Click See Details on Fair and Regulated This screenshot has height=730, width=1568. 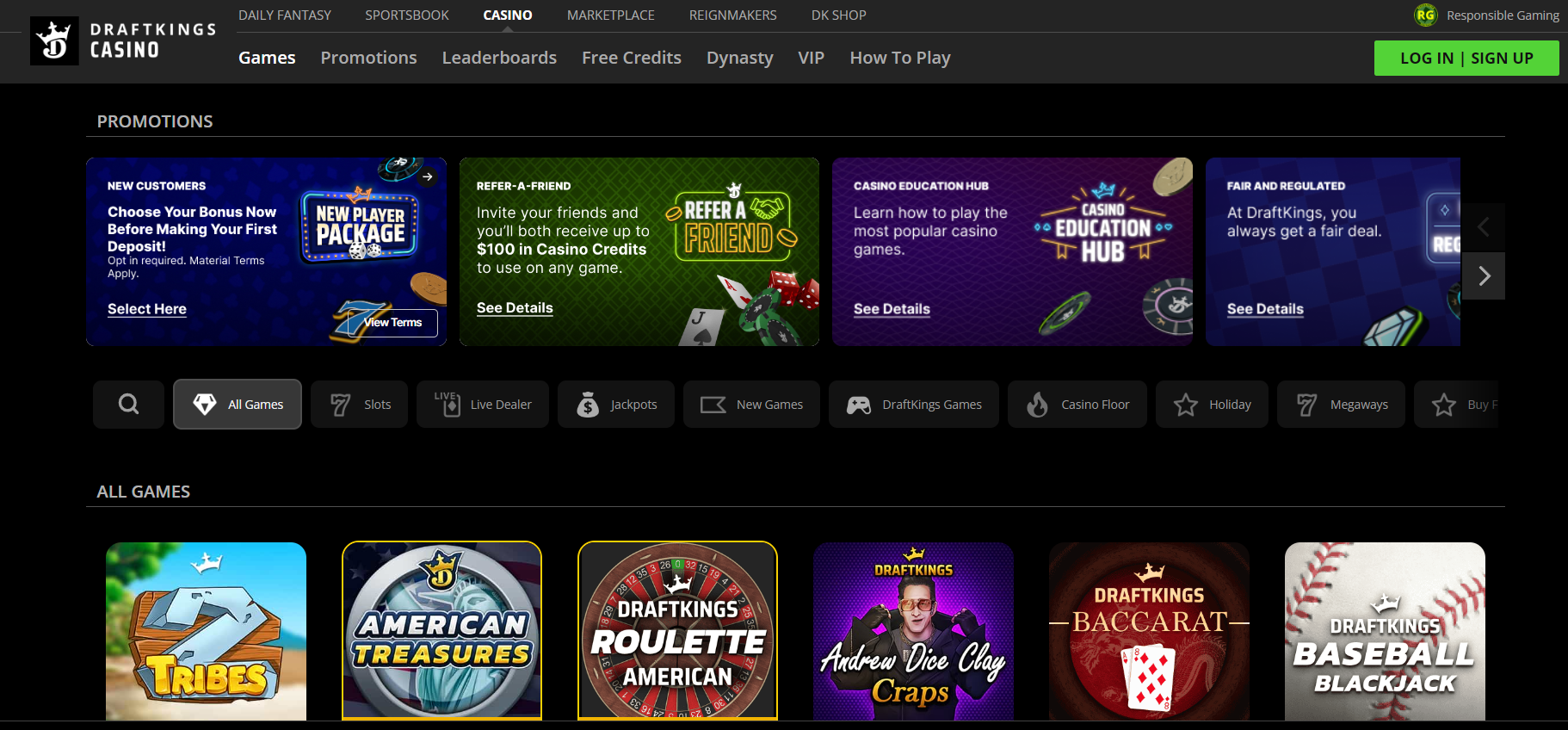tap(1265, 309)
